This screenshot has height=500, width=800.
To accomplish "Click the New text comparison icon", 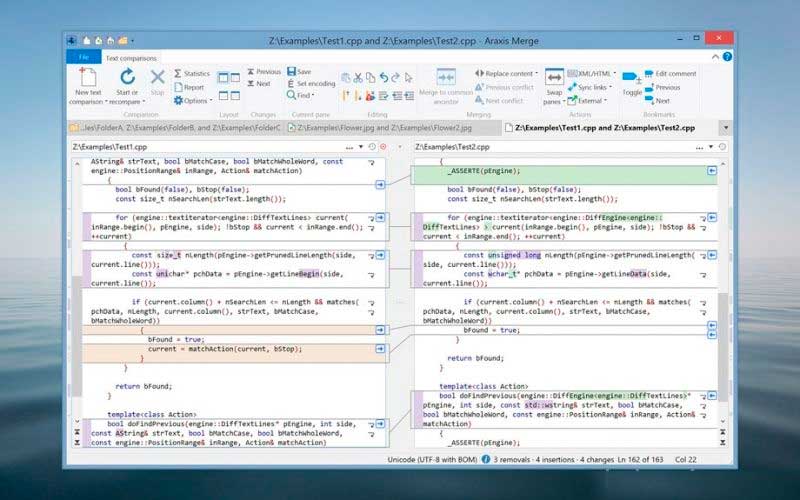I will coord(88,78).
